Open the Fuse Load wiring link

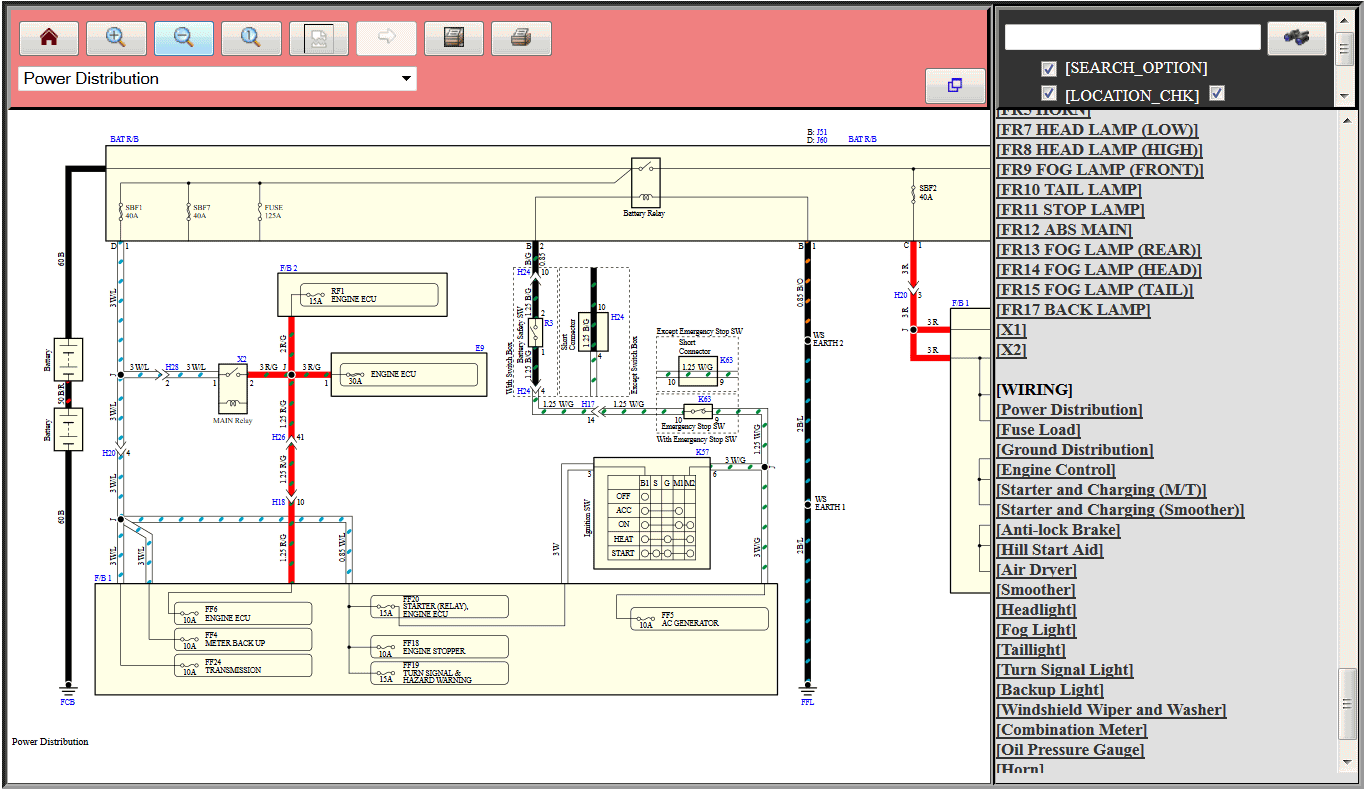tap(1038, 430)
